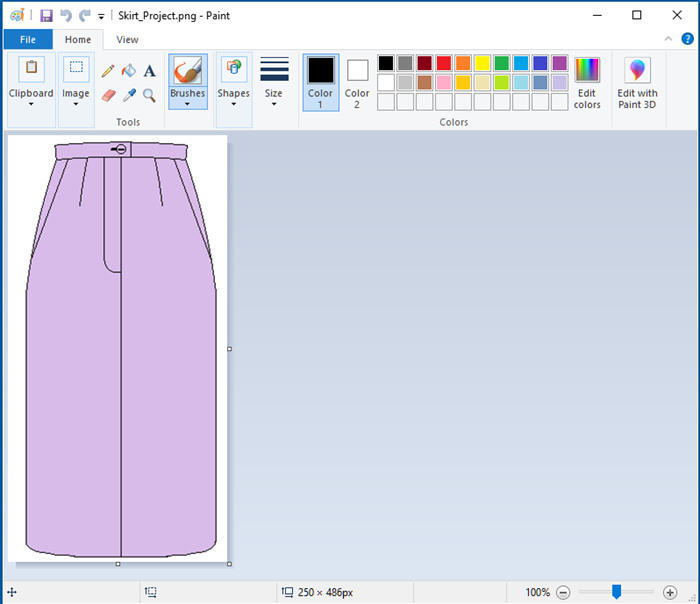Click the Save icon in quick access toolbar
This screenshot has width=700, height=604.
pos(46,16)
